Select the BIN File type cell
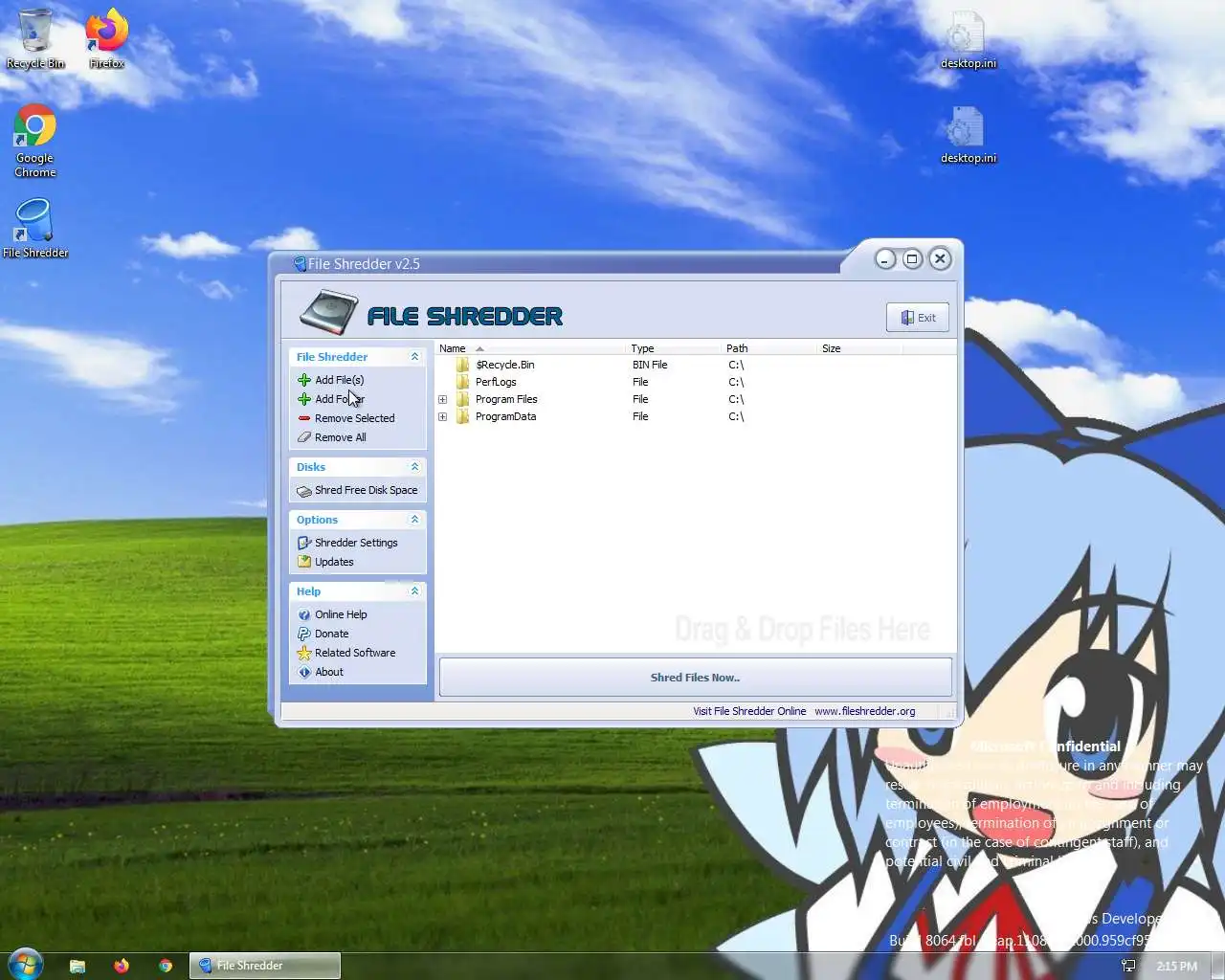The width and height of the screenshot is (1225, 980). [x=650, y=365]
